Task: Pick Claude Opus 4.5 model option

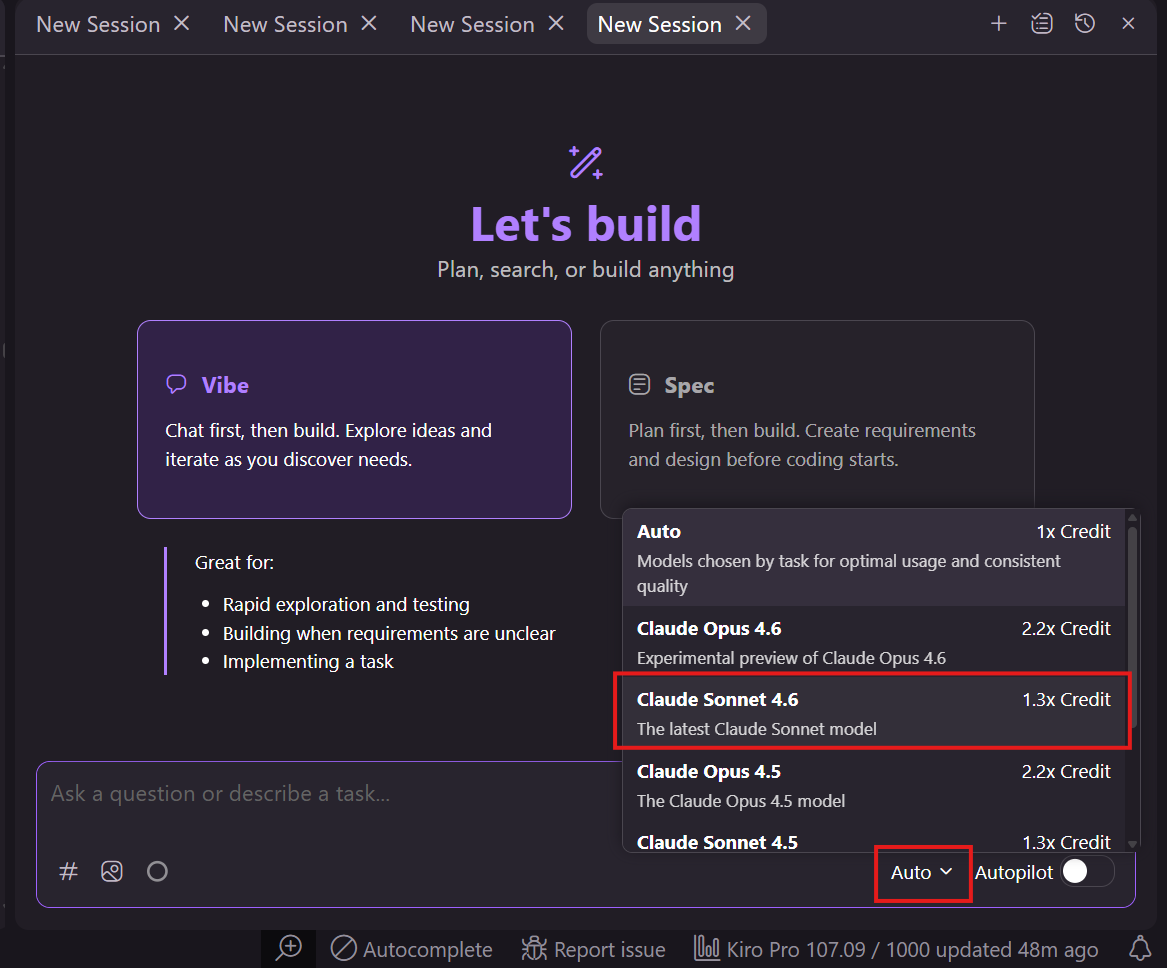Action: 872,785
